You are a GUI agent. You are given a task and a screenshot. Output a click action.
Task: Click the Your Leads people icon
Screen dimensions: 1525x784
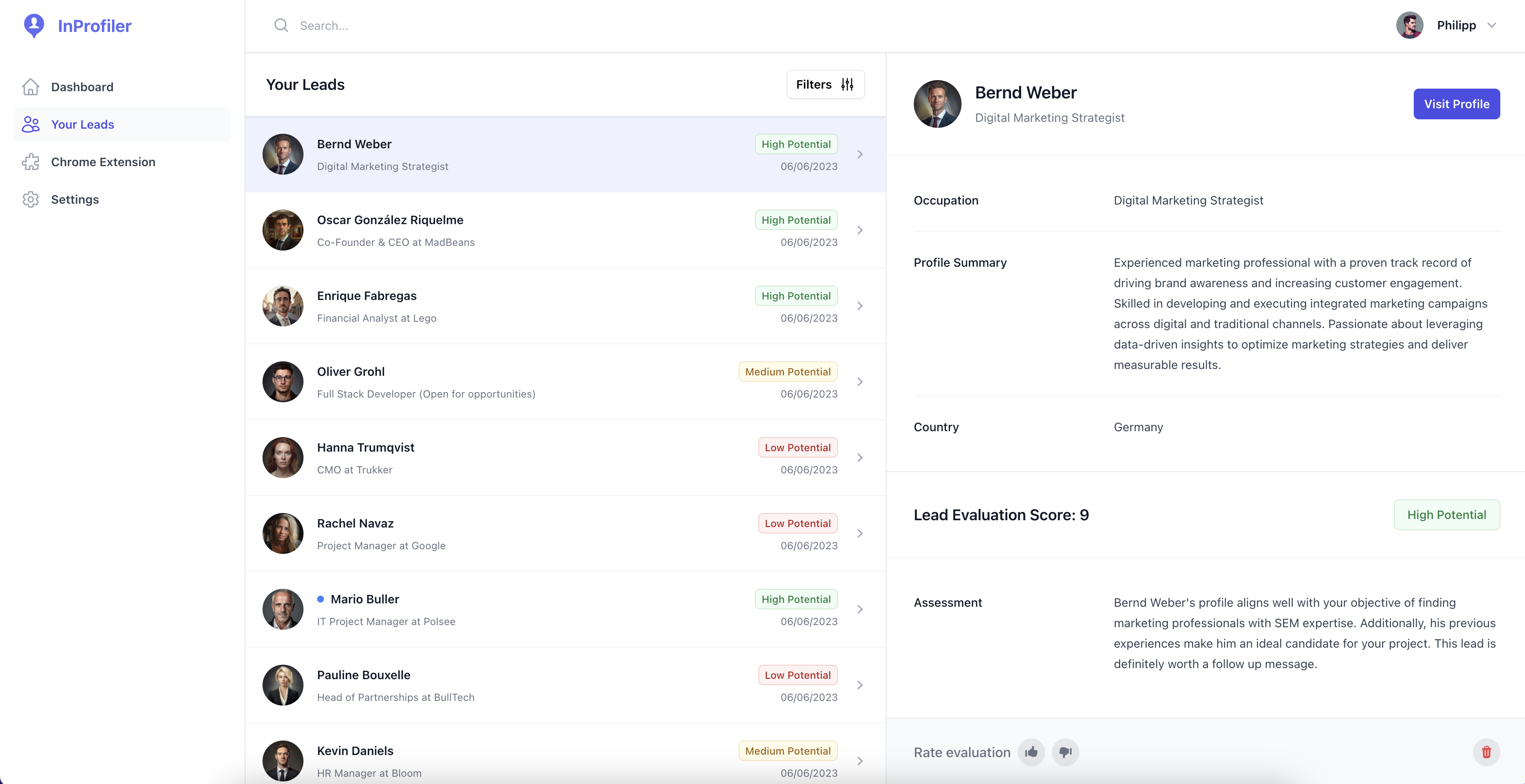tap(30, 124)
